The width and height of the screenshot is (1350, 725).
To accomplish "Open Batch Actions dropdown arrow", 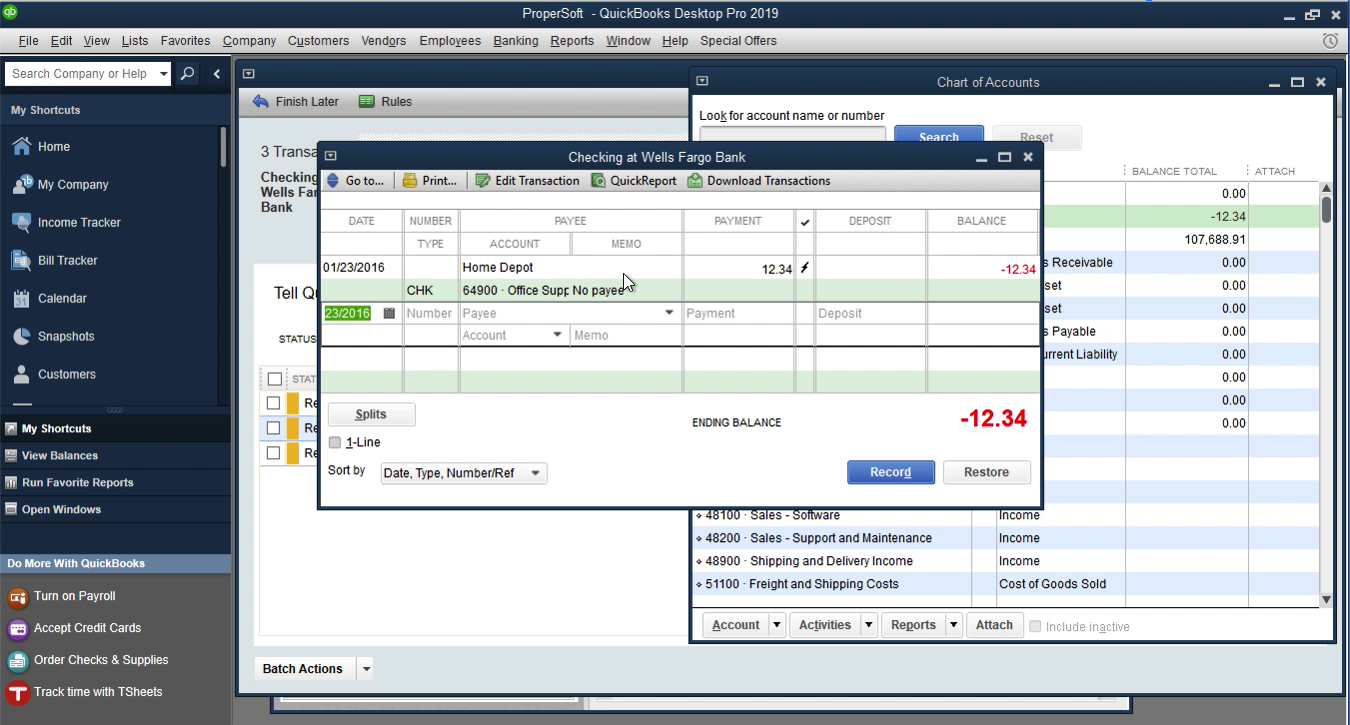I will (366, 669).
